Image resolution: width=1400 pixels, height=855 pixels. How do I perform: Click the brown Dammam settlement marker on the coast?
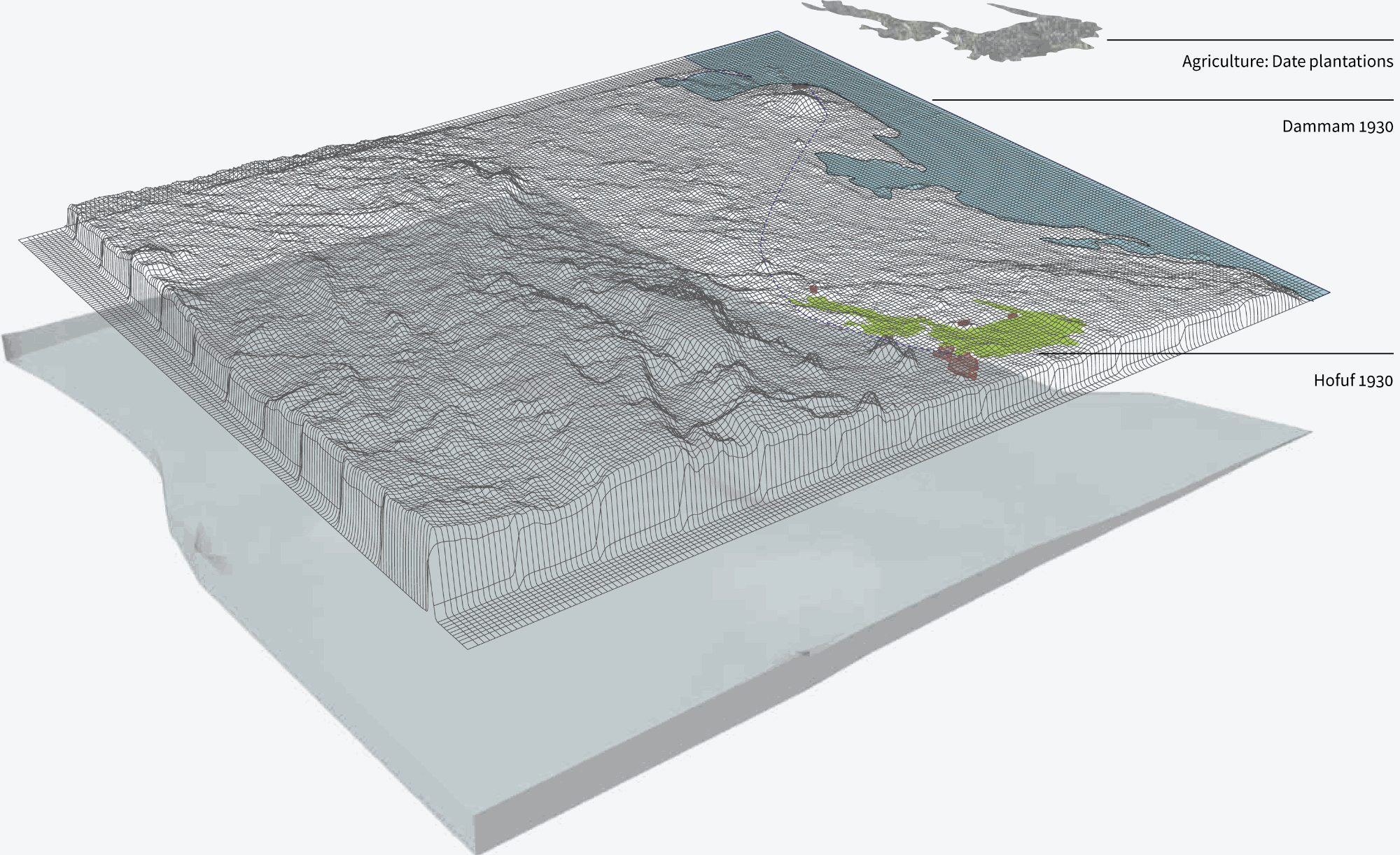click(x=800, y=87)
